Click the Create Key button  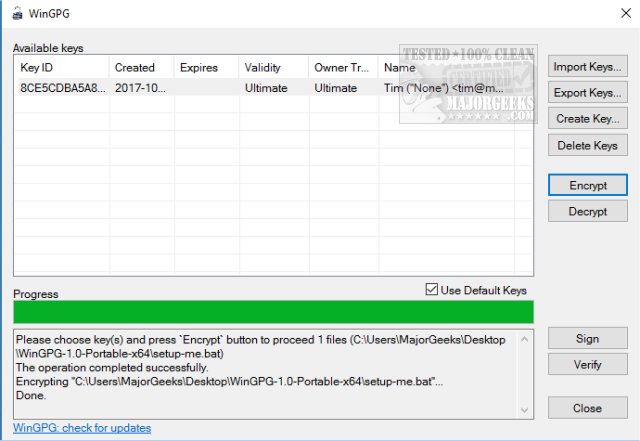[x=587, y=119]
